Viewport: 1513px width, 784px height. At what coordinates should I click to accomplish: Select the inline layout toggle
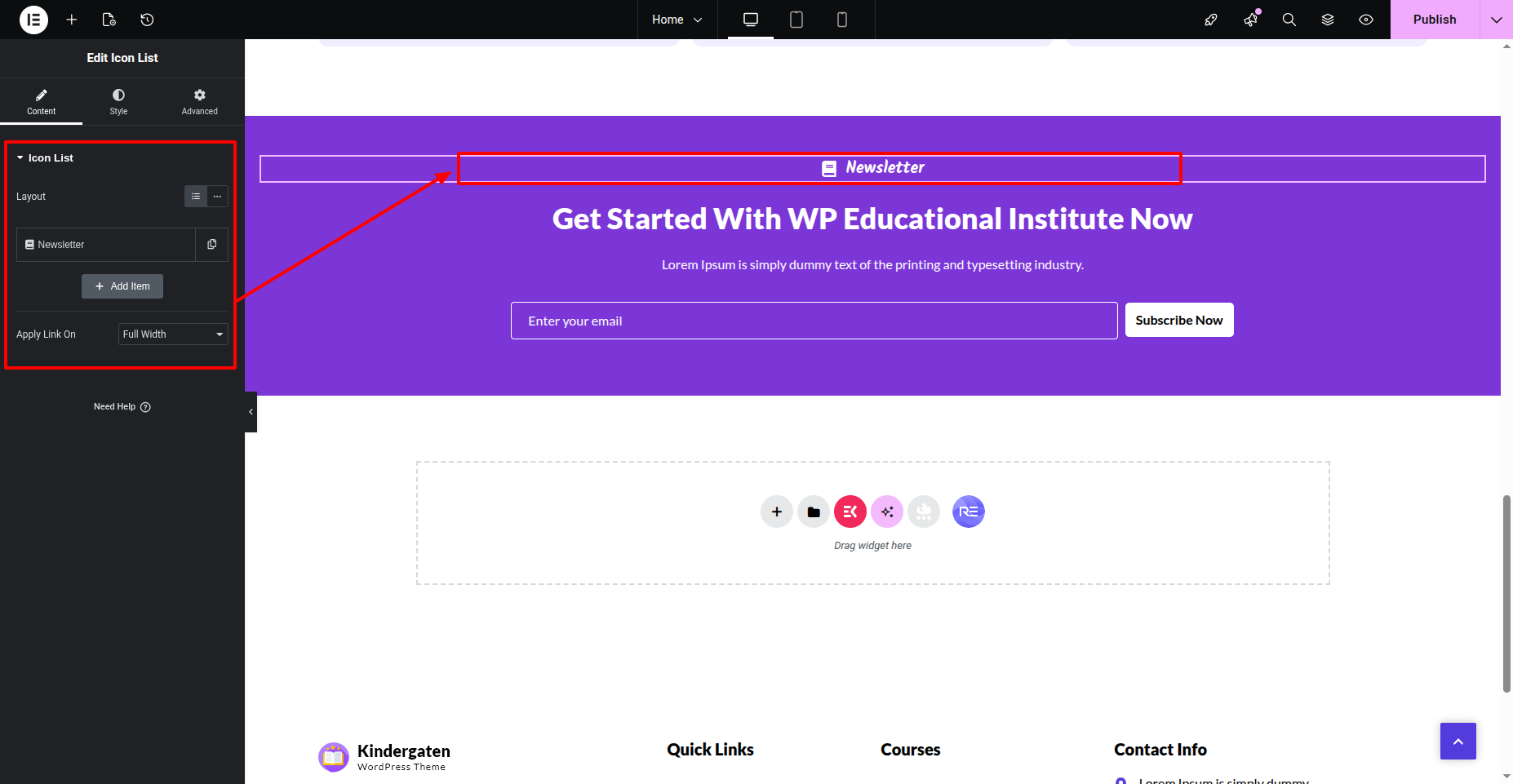pos(218,197)
